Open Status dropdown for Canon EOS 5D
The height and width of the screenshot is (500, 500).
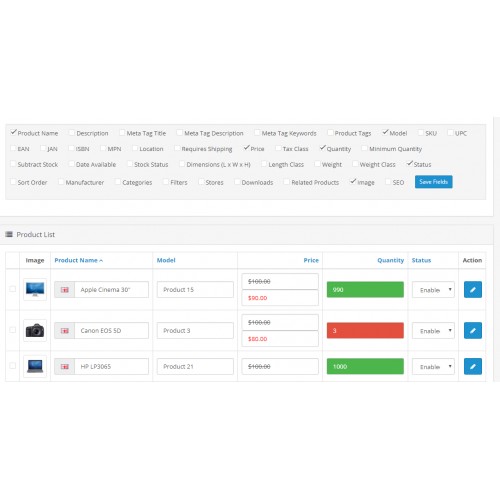[x=433, y=331]
